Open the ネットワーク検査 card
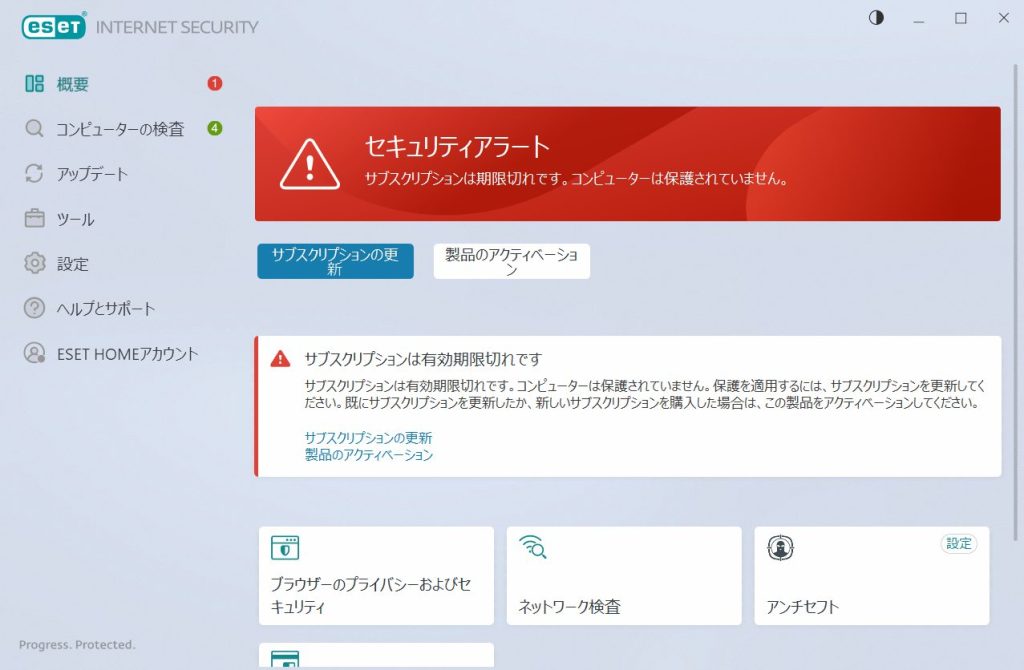This screenshot has width=1024, height=670. pyautogui.click(x=624, y=575)
